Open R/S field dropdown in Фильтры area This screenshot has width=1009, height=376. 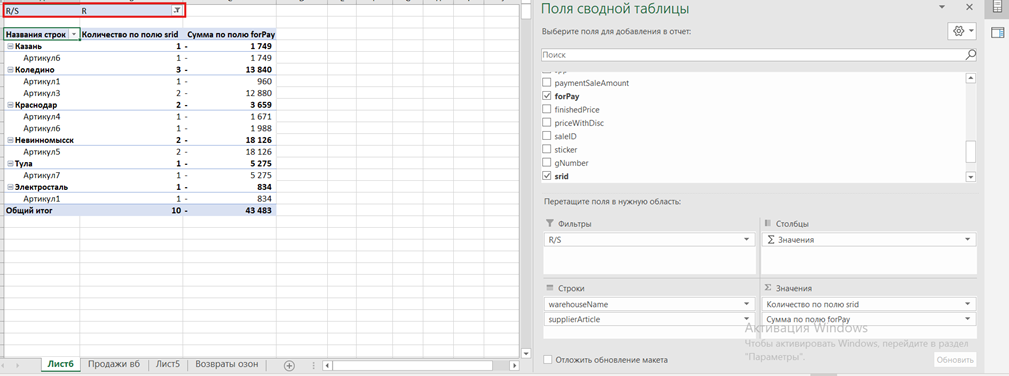[x=746, y=240]
